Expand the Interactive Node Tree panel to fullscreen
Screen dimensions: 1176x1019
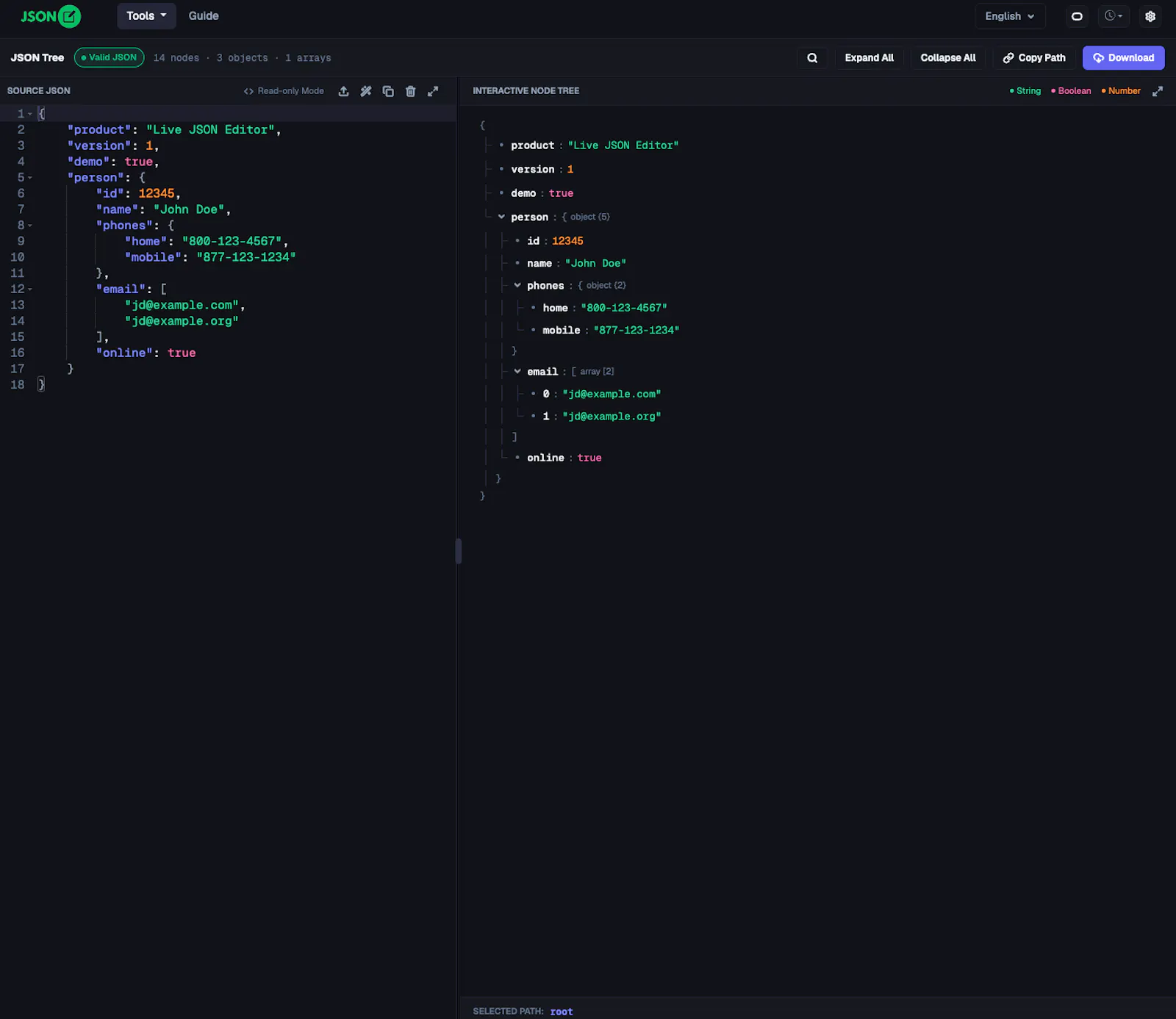[1158, 91]
